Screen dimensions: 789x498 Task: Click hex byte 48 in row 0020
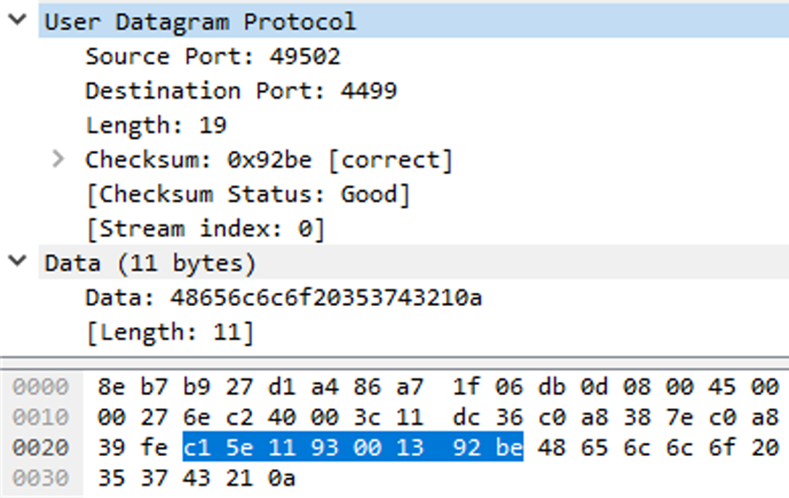(x=551, y=447)
